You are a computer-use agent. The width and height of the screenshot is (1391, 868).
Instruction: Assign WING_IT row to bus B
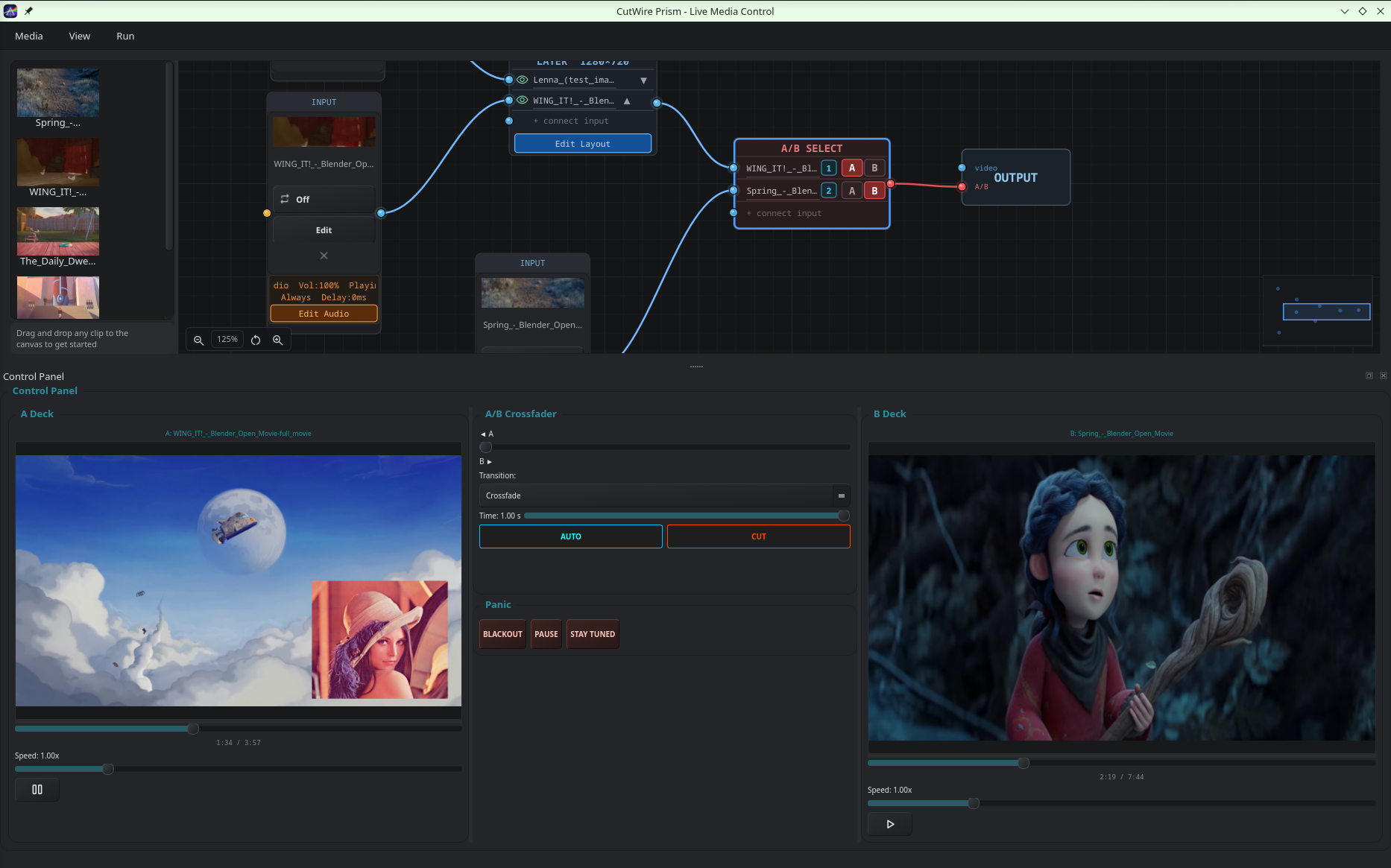[x=874, y=168]
